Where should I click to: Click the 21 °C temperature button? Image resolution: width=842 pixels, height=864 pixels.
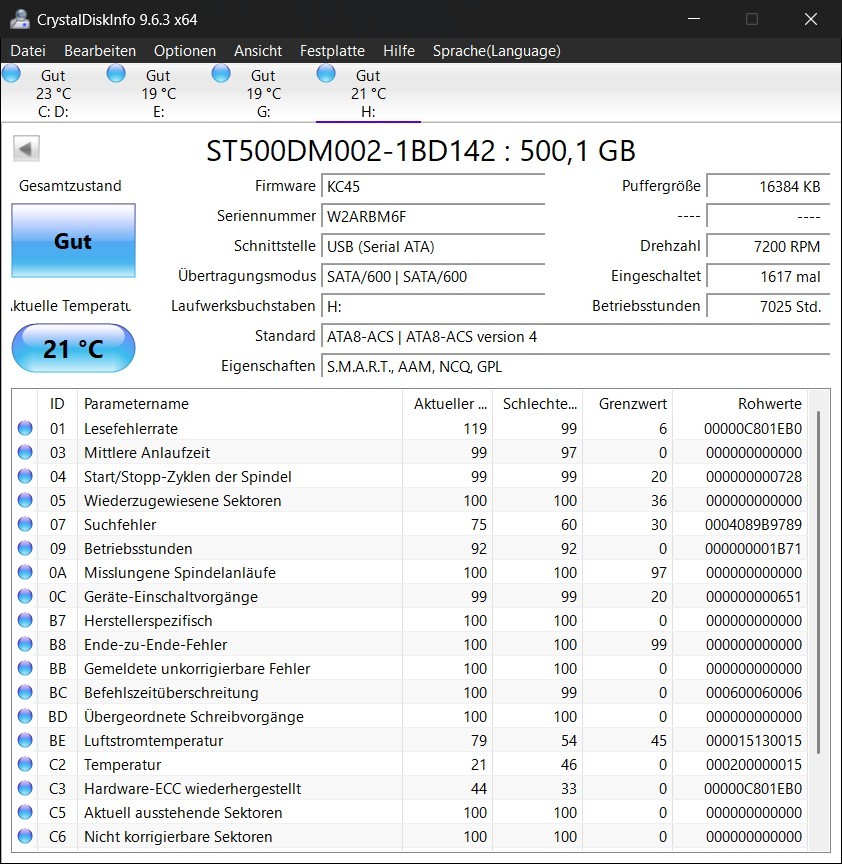(x=73, y=349)
